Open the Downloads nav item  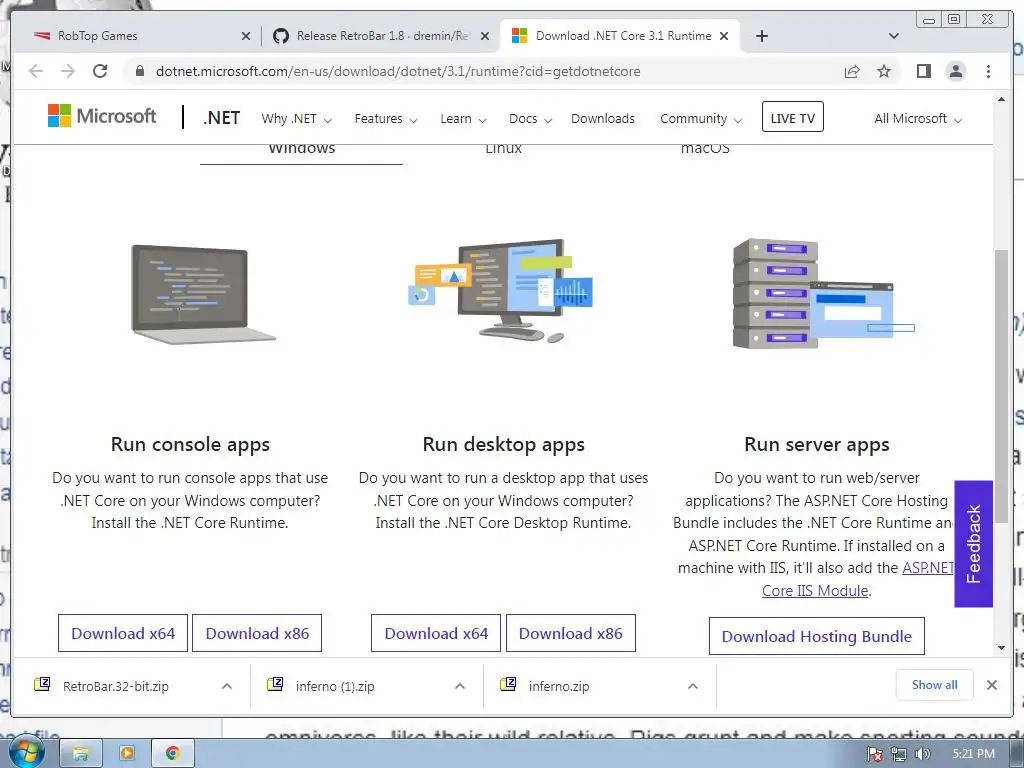603,119
